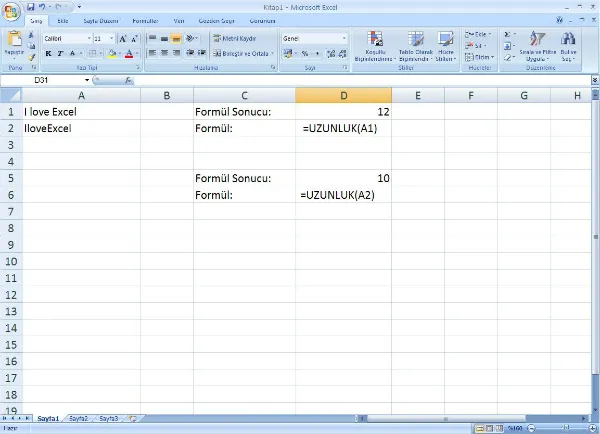Open the Name Box dropdown arrow
Screen dimensions: 600x434
(87, 79)
